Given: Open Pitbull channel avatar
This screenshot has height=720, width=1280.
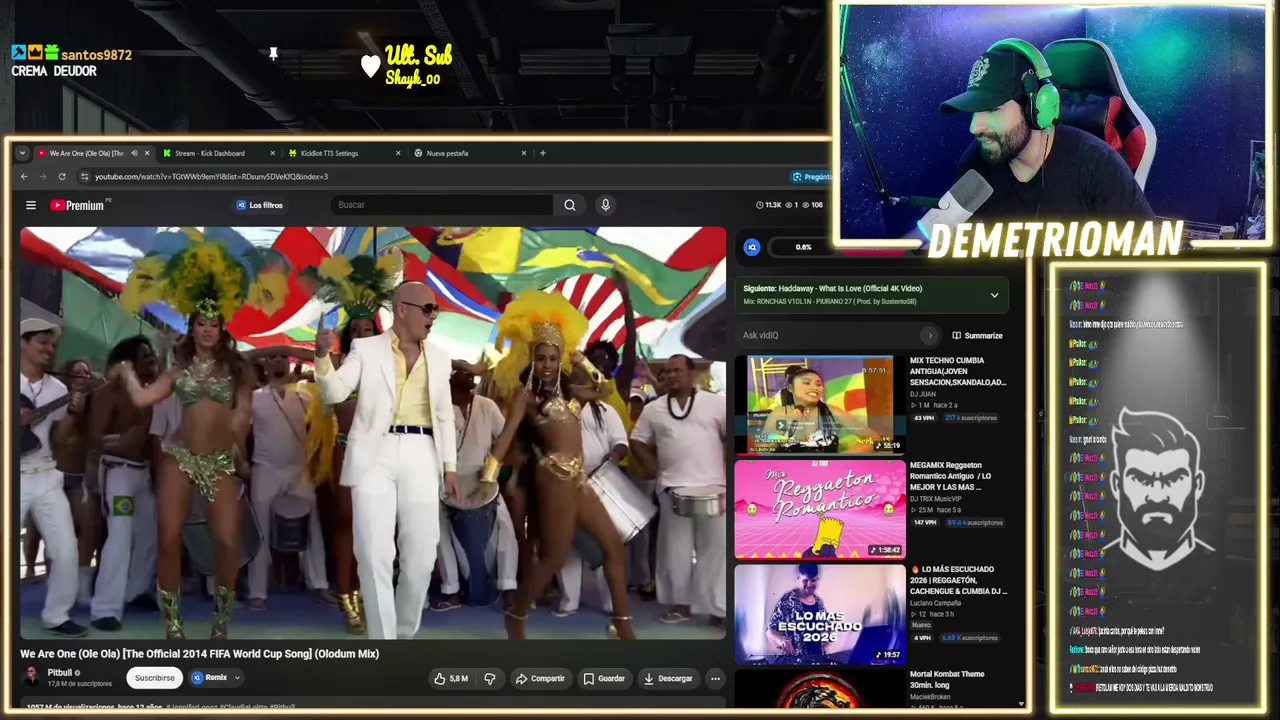Looking at the screenshot, I should click(x=31, y=678).
